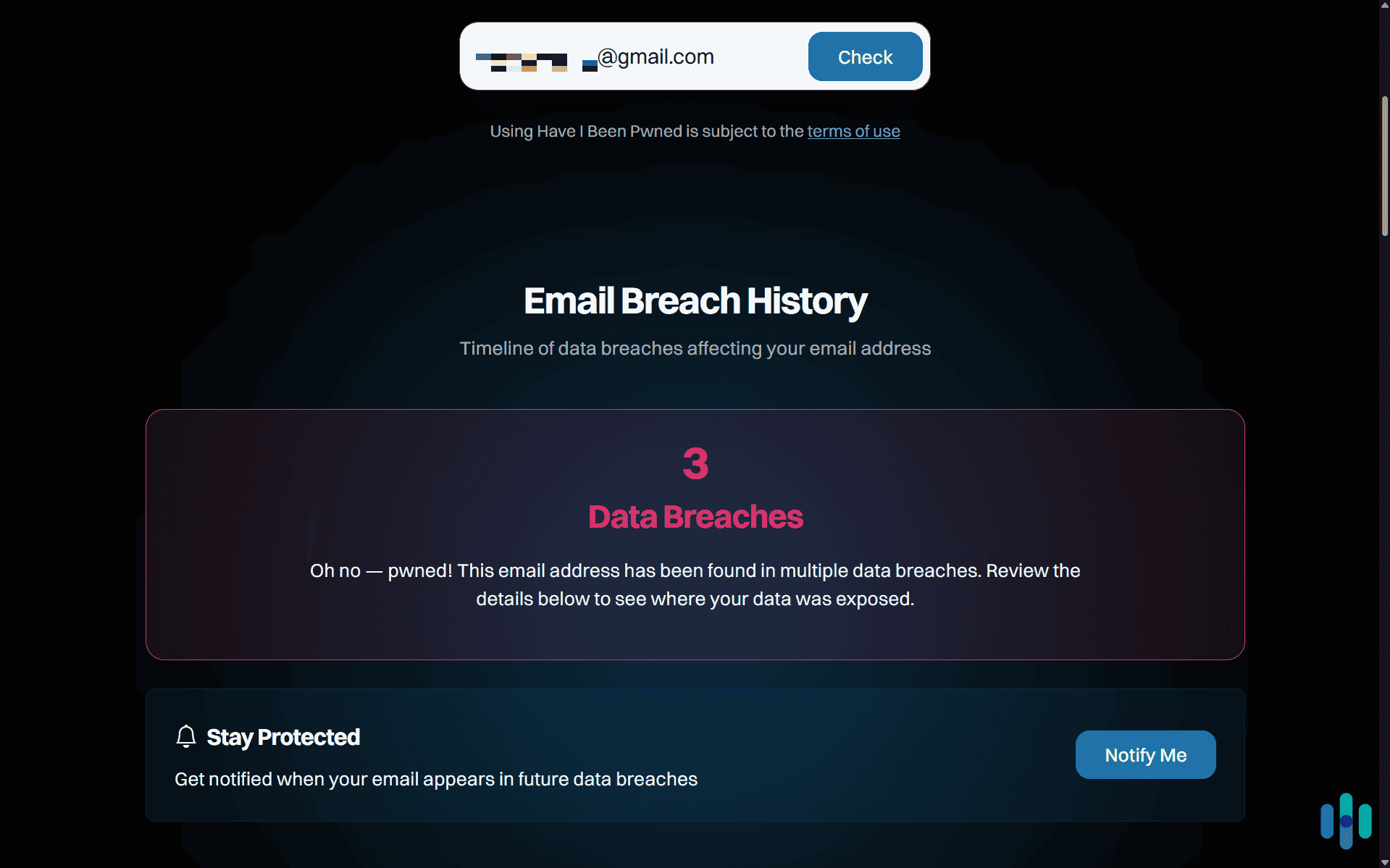
Task: Click the Data Breaches heading
Action: 695,516
